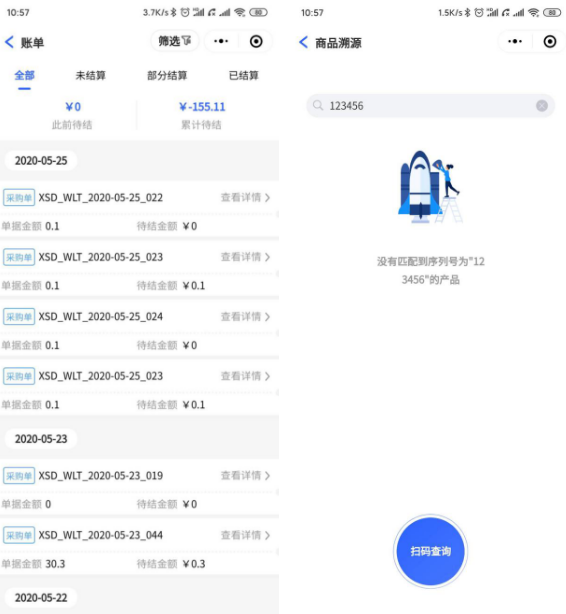Tap the 账单 page title
Screen dimensions: 566x614
(x=32, y=43)
